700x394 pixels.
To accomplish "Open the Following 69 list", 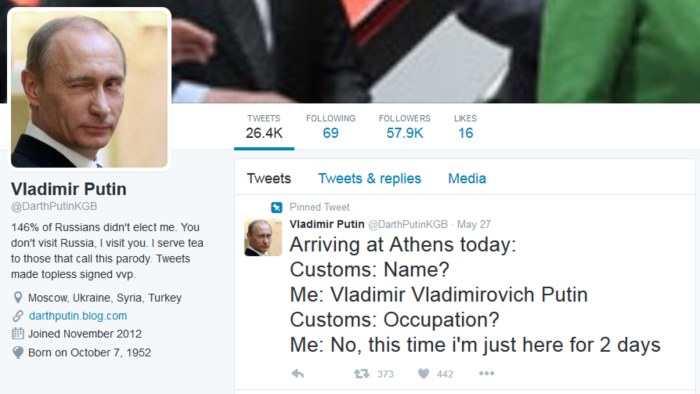I will tap(330, 127).
